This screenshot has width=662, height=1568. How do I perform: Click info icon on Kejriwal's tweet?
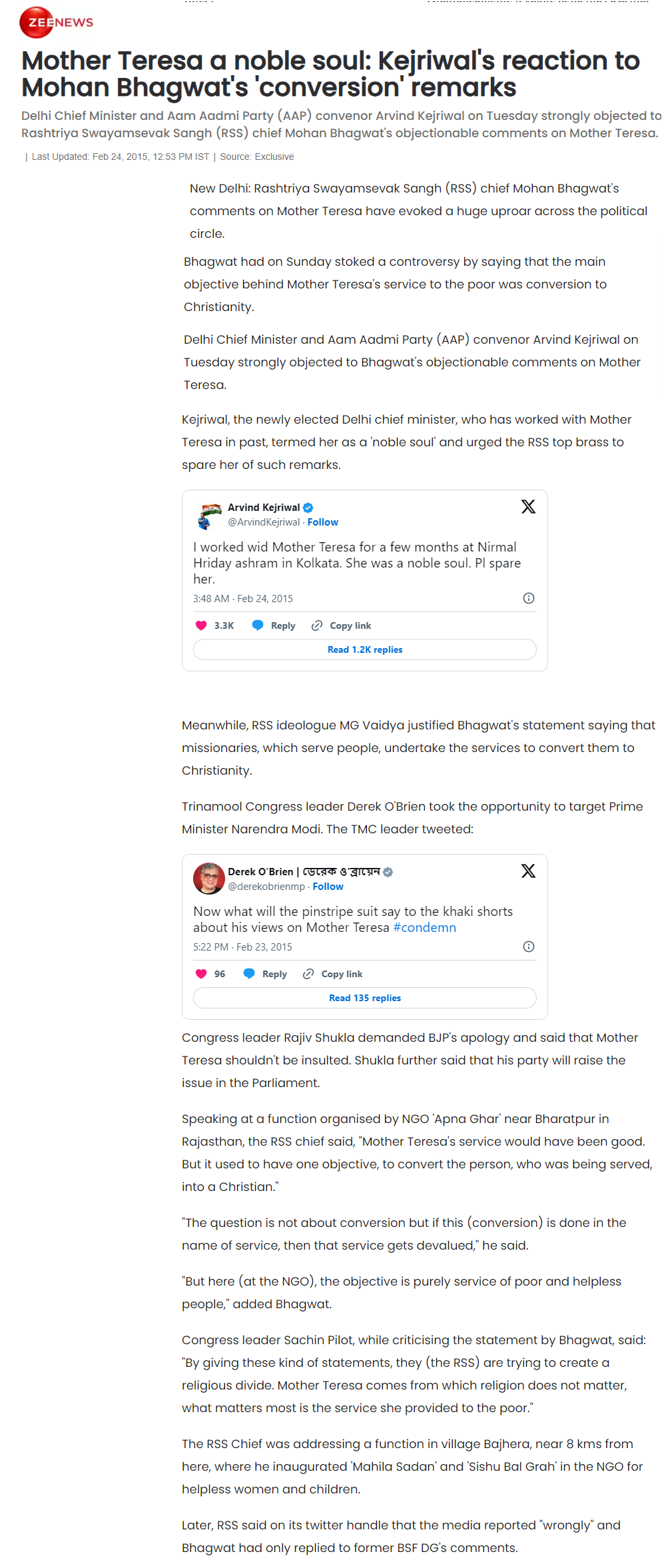point(529,598)
